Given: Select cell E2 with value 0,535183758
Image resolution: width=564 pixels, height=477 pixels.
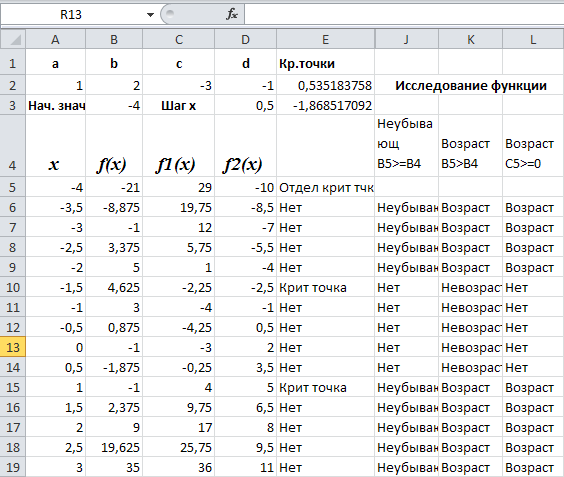Looking at the screenshot, I should (x=326, y=86).
